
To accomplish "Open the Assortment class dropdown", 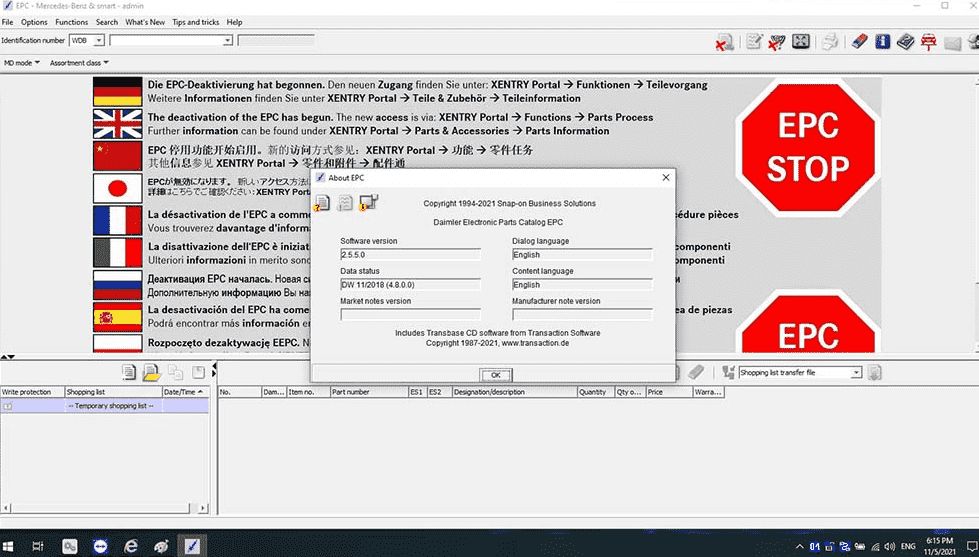I will point(79,62).
